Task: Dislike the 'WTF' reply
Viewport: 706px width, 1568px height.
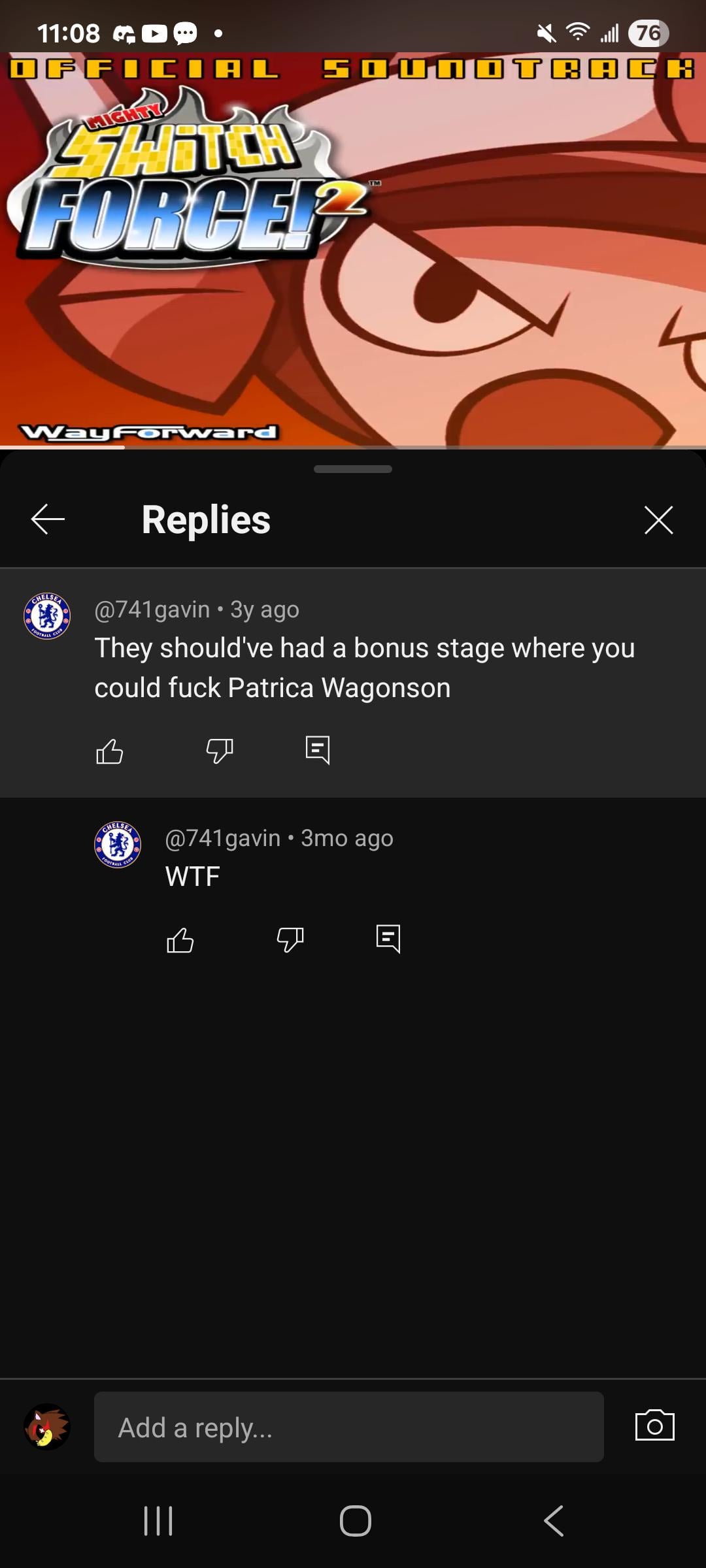Action: click(290, 939)
